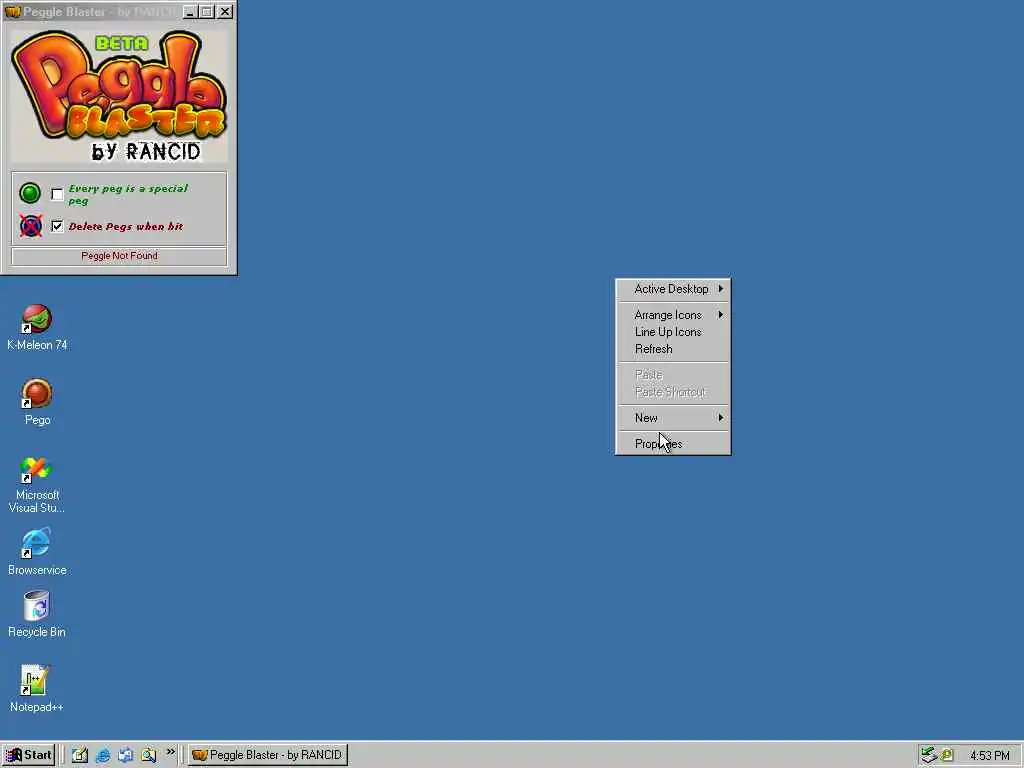Select the Notepad++ desktop shortcut

[x=37, y=688]
